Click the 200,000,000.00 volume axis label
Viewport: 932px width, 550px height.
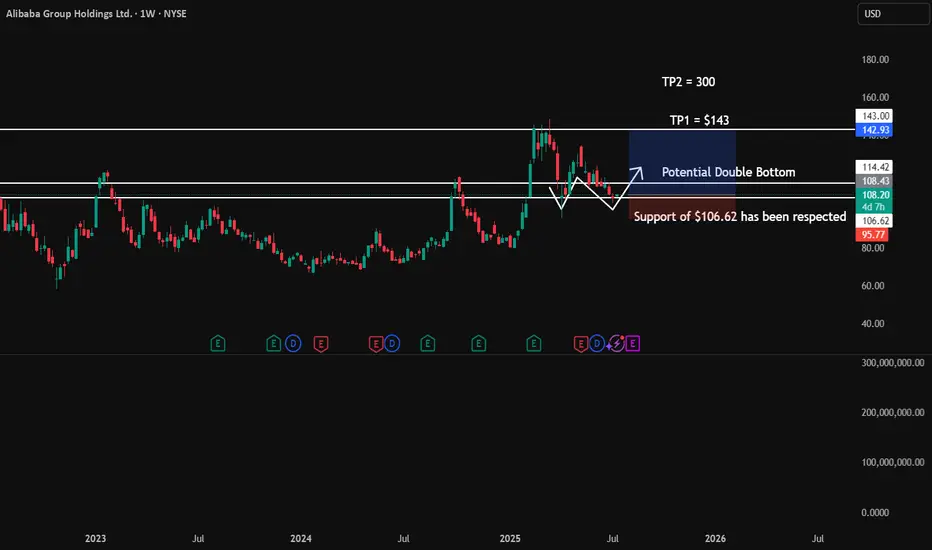pyautogui.click(x=893, y=413)
